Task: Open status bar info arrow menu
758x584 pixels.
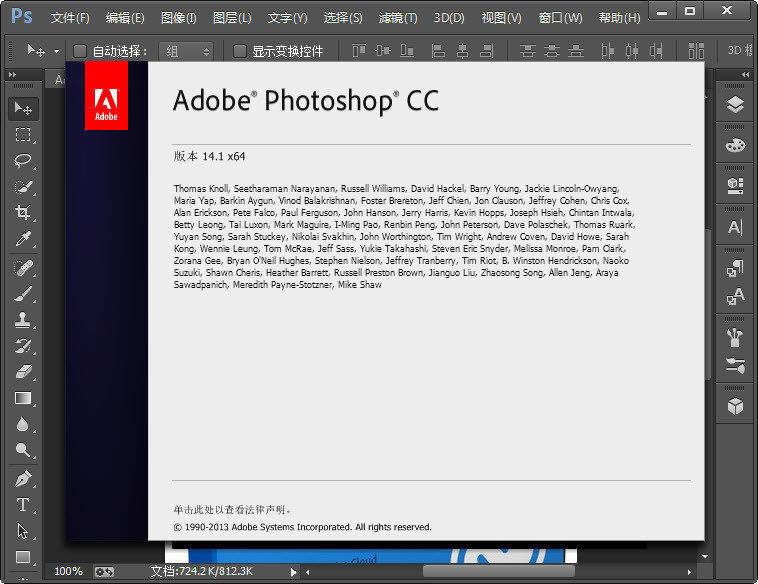Action: pos(293,572)
